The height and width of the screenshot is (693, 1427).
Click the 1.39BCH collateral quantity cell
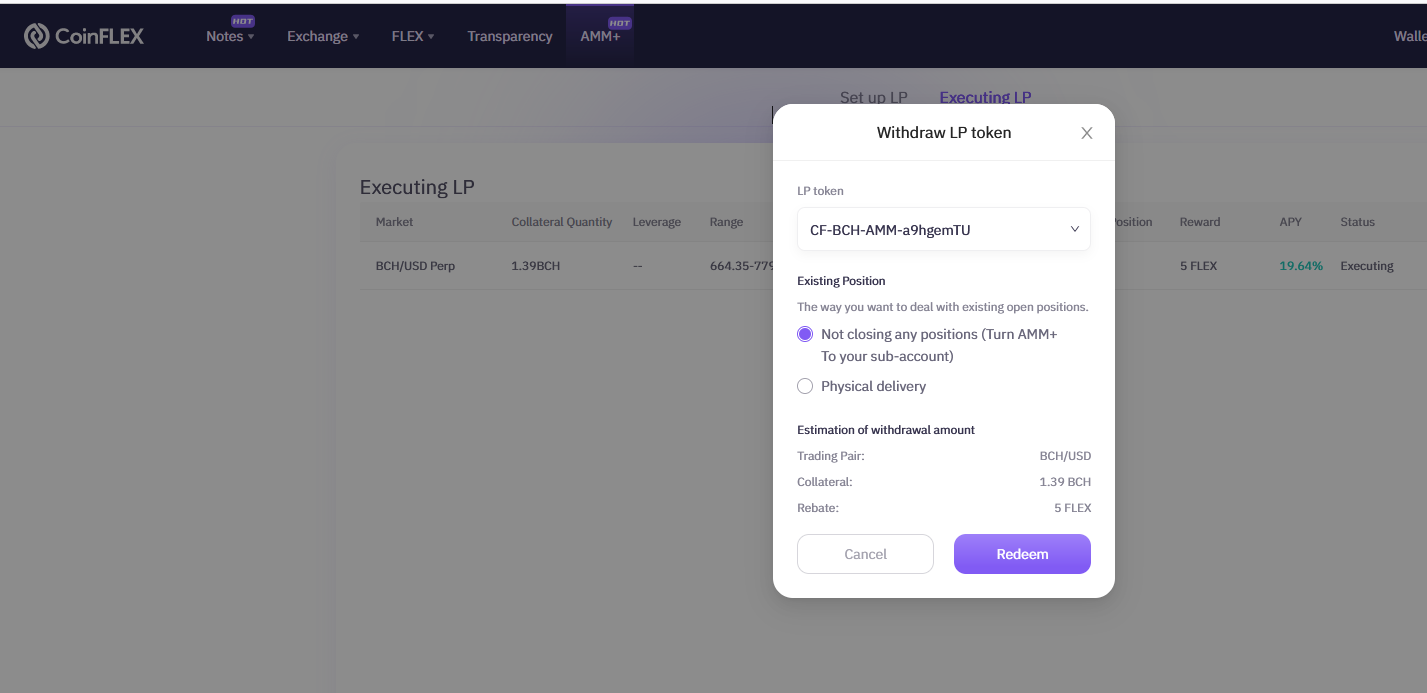(x=536, y=266)
